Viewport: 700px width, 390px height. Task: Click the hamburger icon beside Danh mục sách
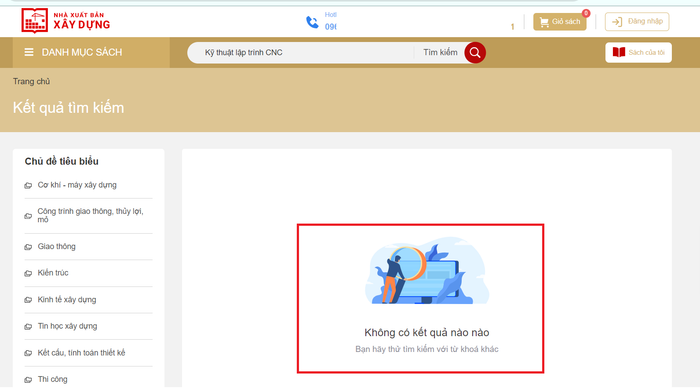[29, 52]
